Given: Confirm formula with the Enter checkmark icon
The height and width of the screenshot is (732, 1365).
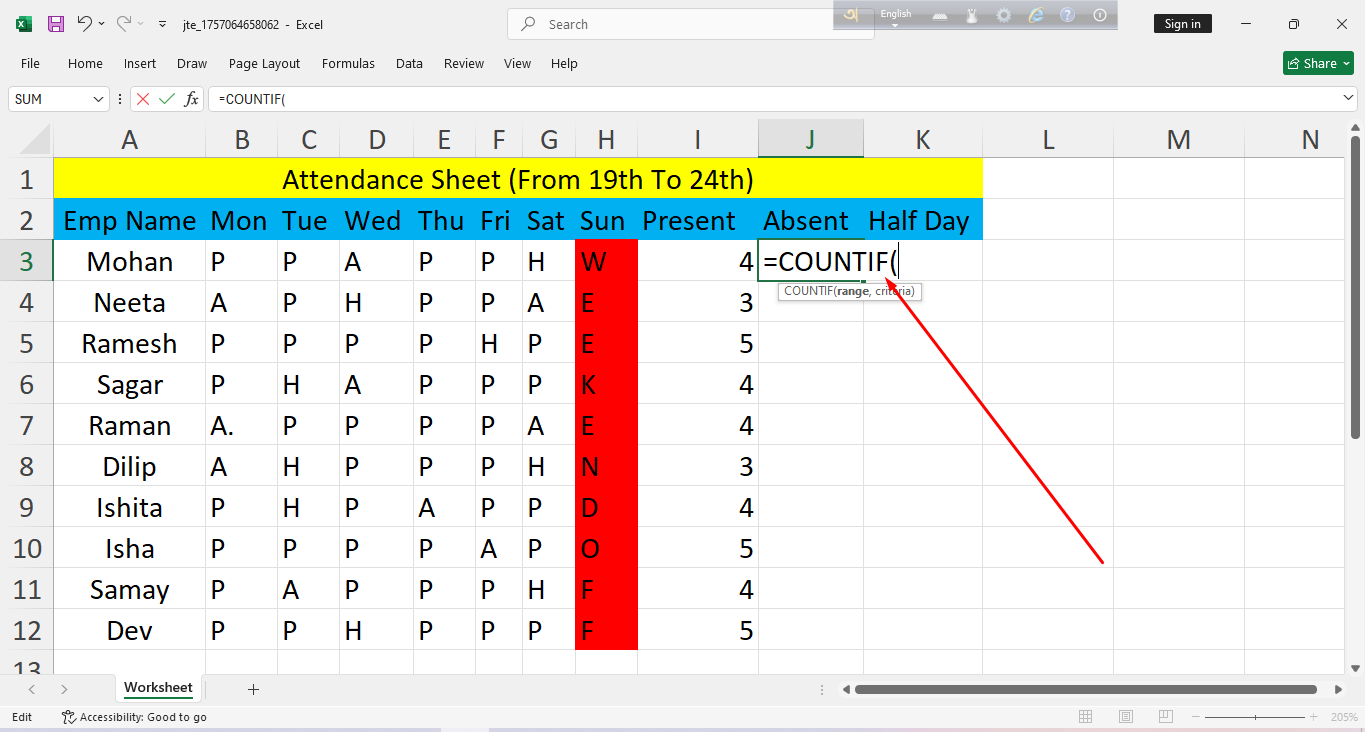Looking at the screenshot, I should (x=167, y=99).
